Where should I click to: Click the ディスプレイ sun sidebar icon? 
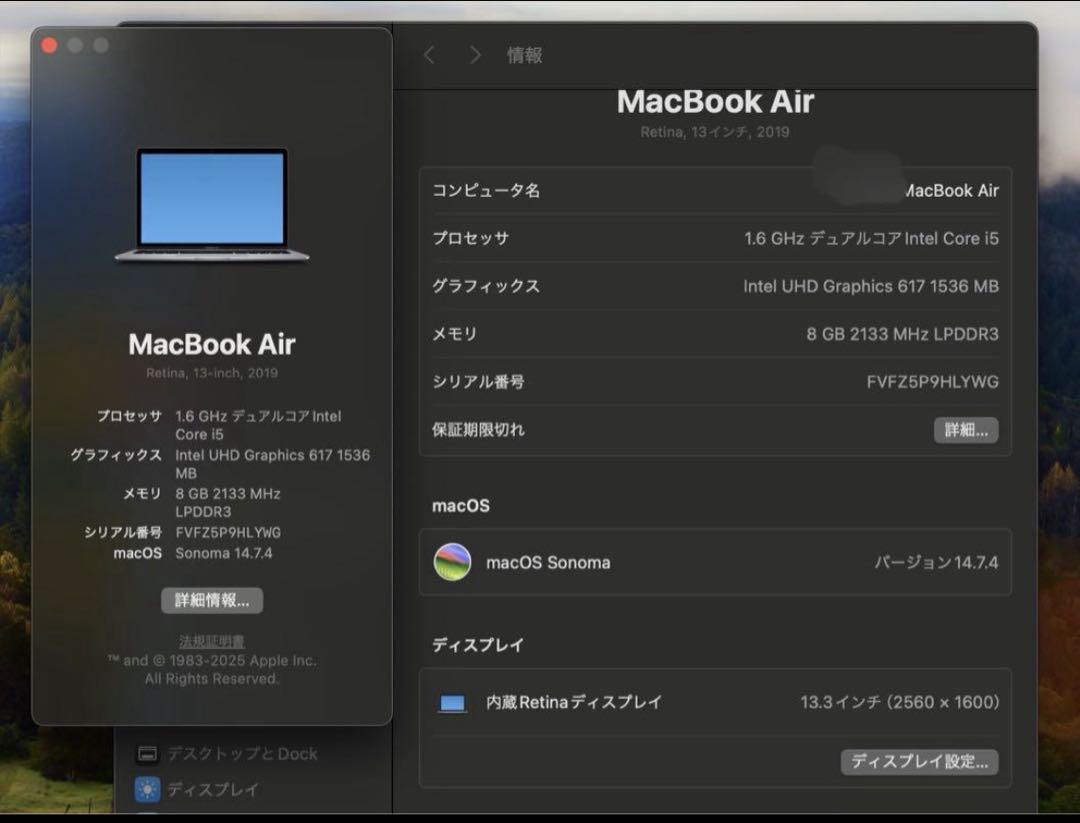(x=147, y=789)
